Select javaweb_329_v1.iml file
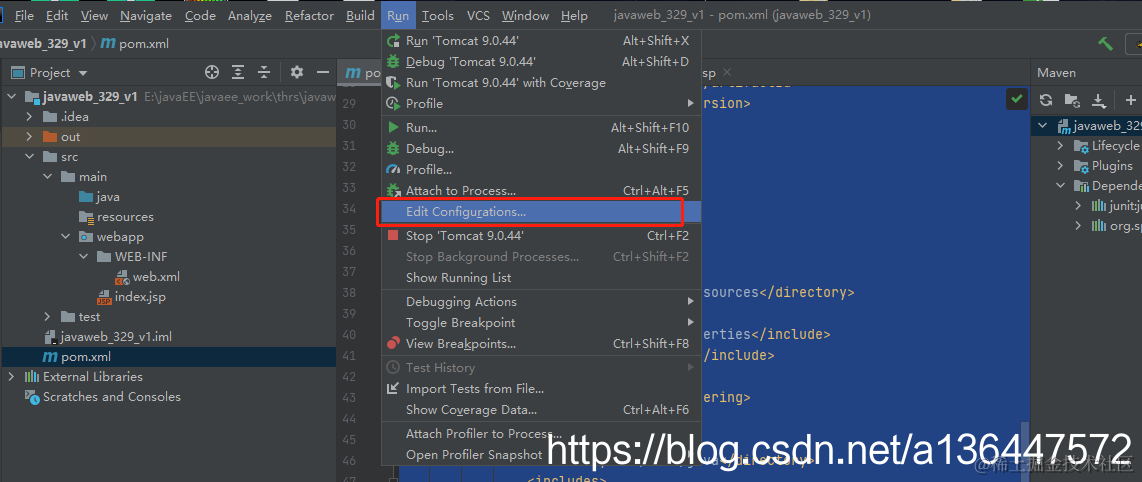 click(x=117, y=337)
